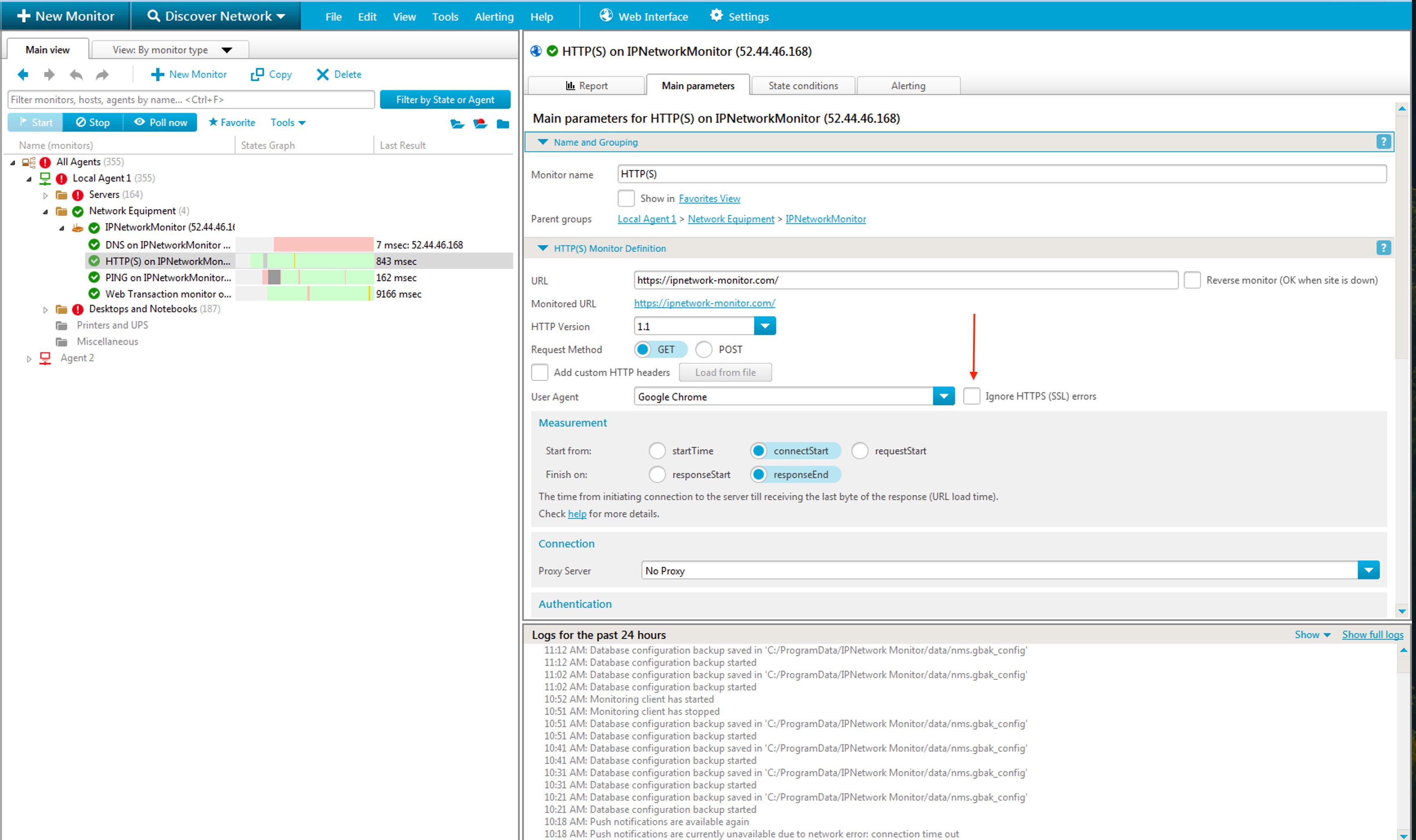Screen dimensions: 1416x840
Task: Click the Report tab chart icon
Action: pyautogui.click(x=570, y=85)
